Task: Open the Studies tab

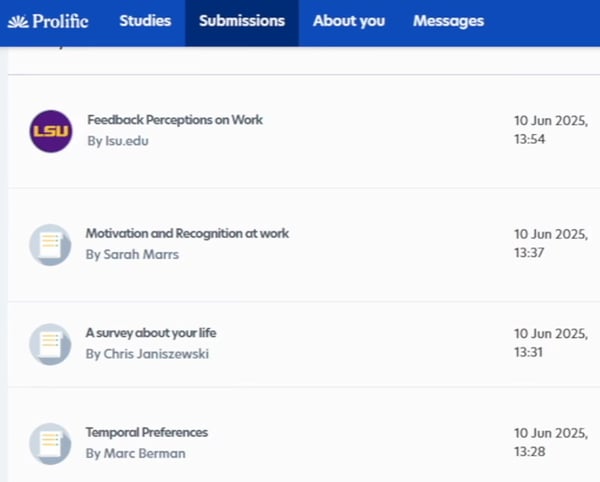Action: [x=145, y=21]
